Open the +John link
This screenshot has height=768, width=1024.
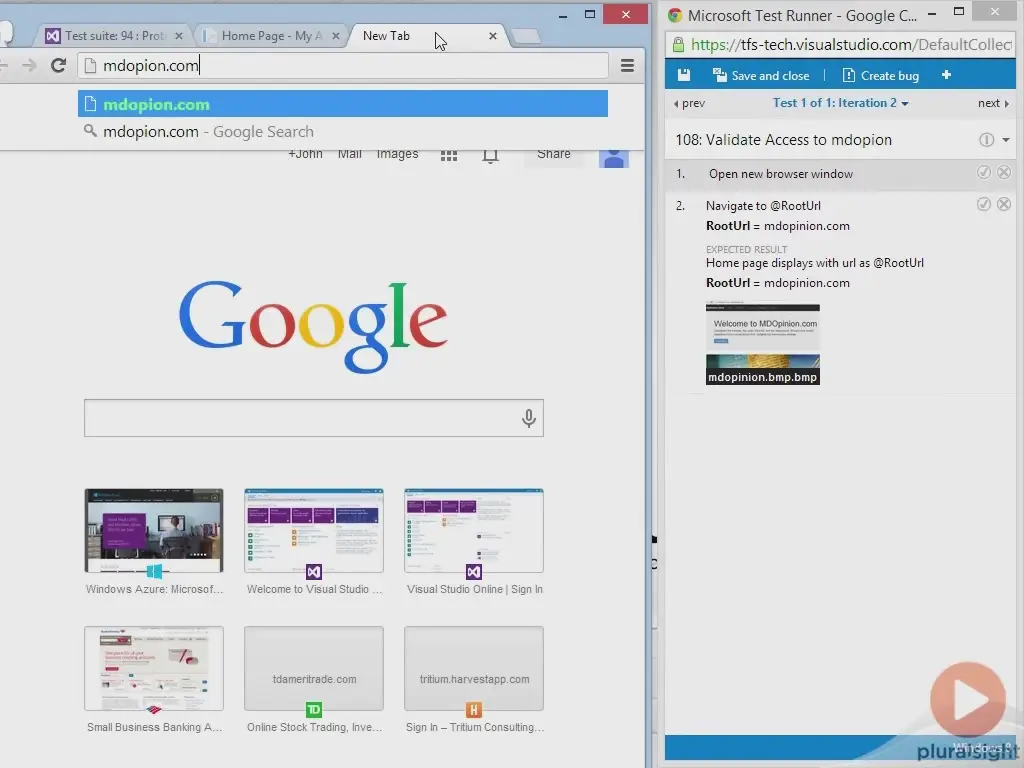(306, 154)
